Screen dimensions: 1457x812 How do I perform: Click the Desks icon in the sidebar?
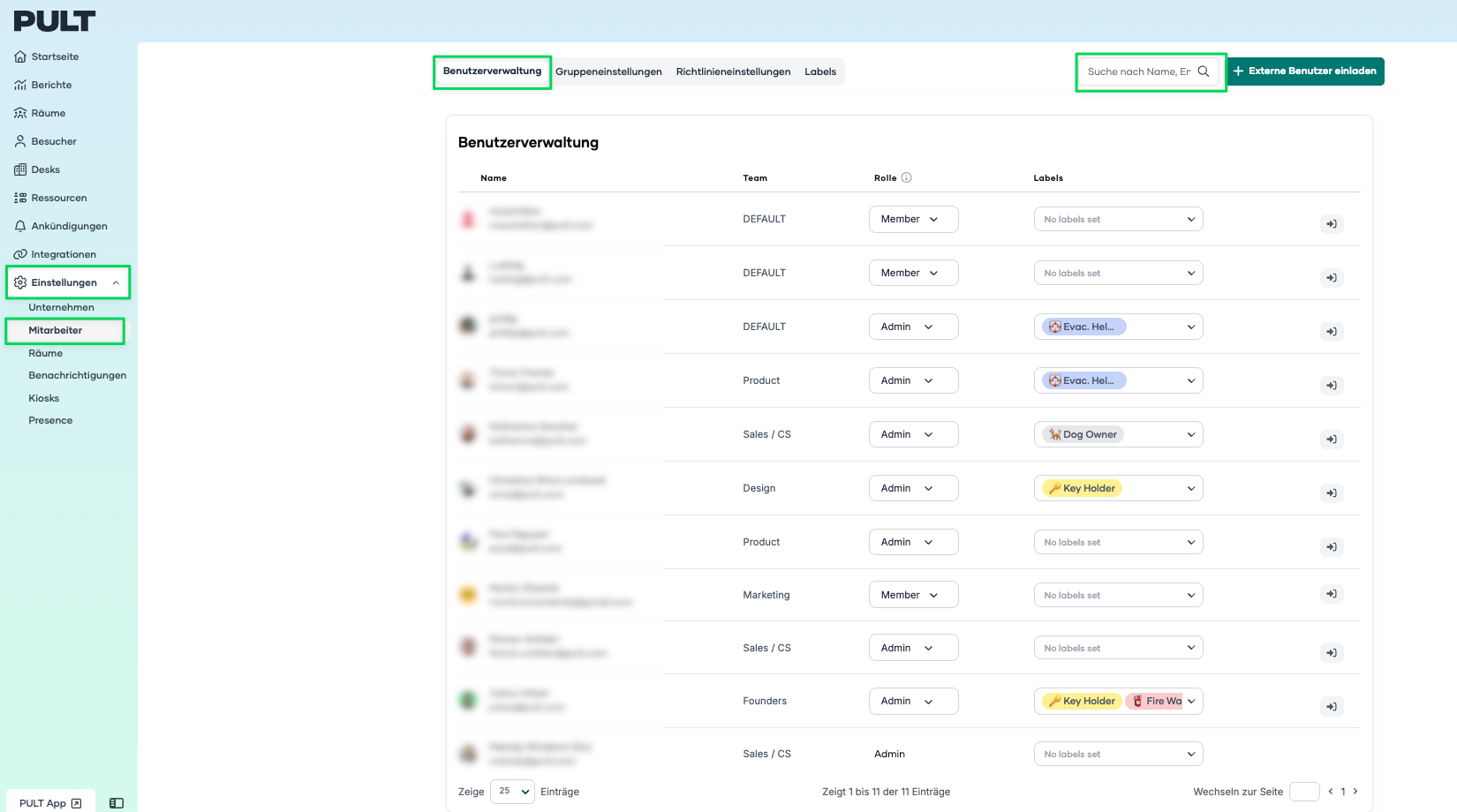point(20,169)
